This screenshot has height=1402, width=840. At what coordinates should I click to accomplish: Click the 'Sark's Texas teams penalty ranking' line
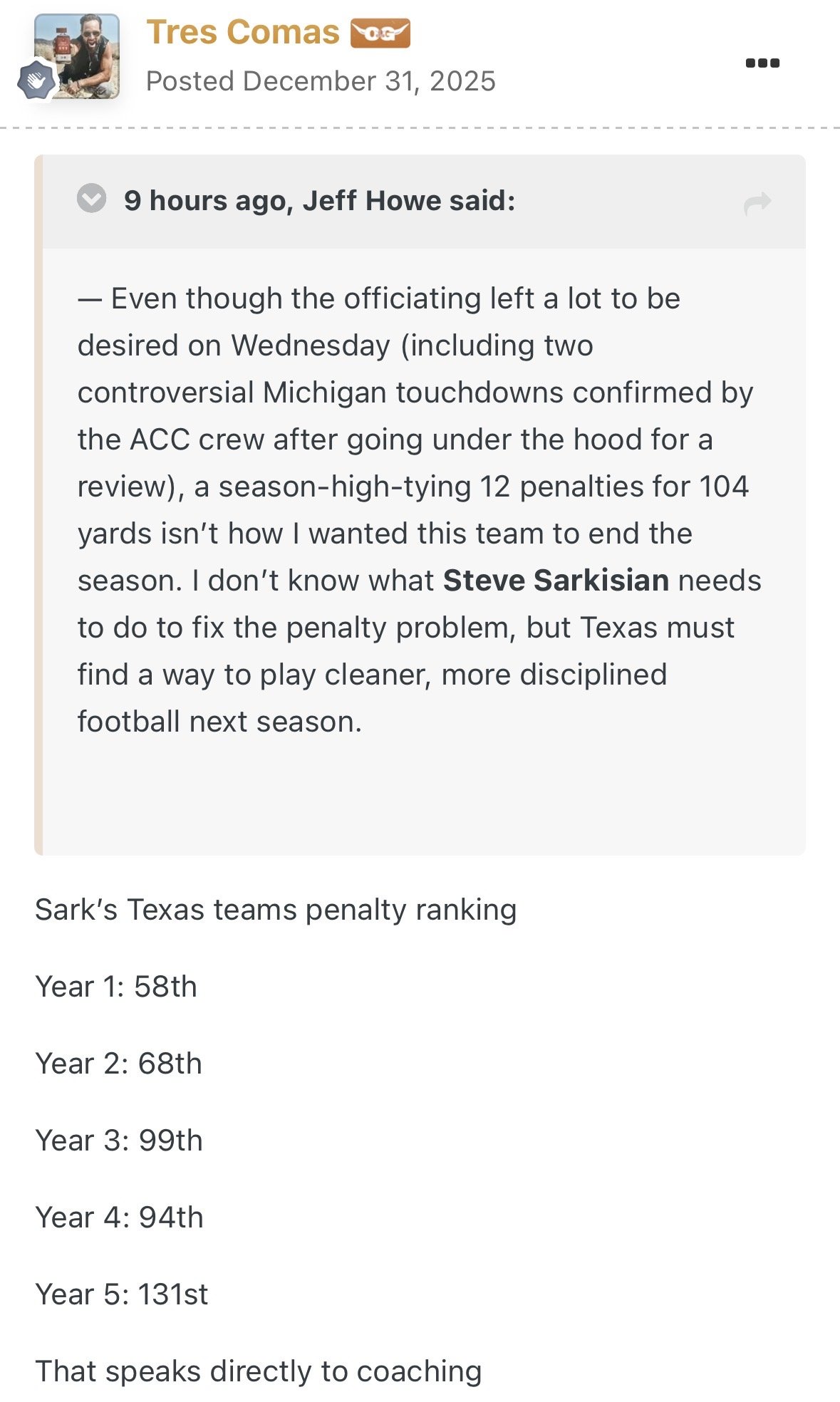click(x=276, y=910)
